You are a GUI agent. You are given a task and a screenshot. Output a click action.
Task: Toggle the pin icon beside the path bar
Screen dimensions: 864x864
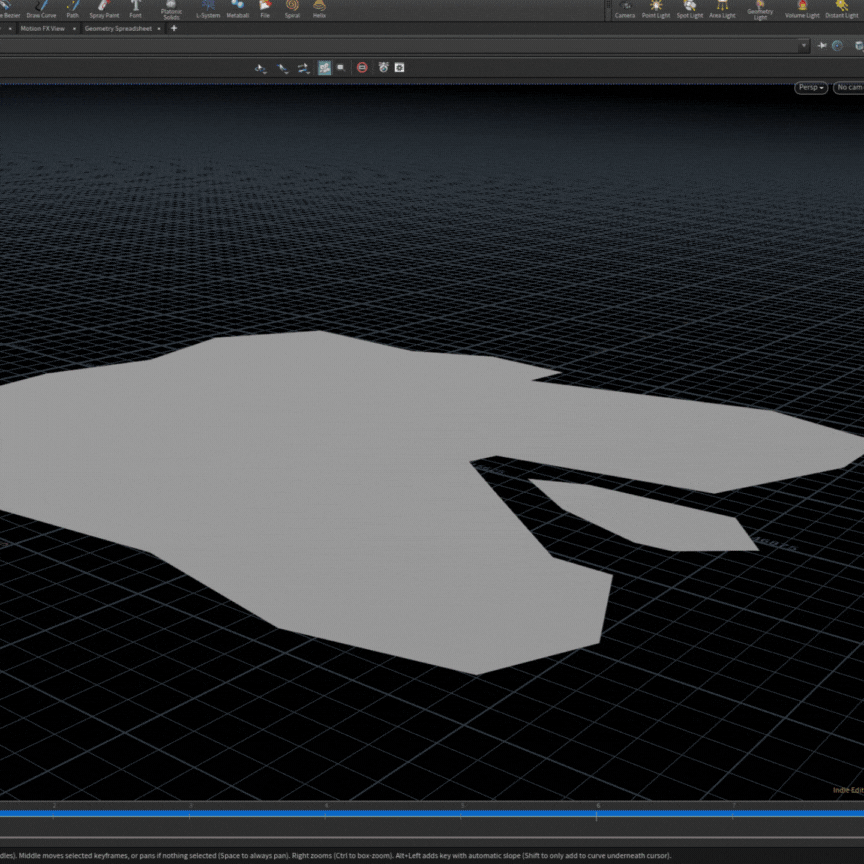(x=821, y=46)
